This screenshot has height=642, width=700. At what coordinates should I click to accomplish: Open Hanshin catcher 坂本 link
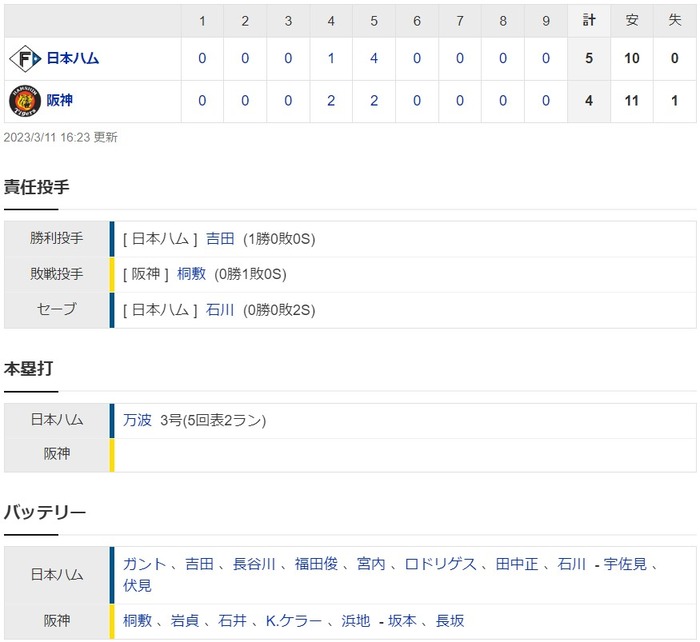(402, 621)
